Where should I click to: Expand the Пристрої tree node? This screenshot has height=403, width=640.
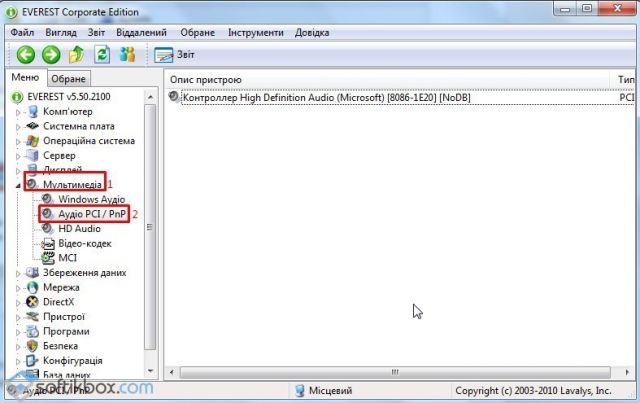point(18,317)
